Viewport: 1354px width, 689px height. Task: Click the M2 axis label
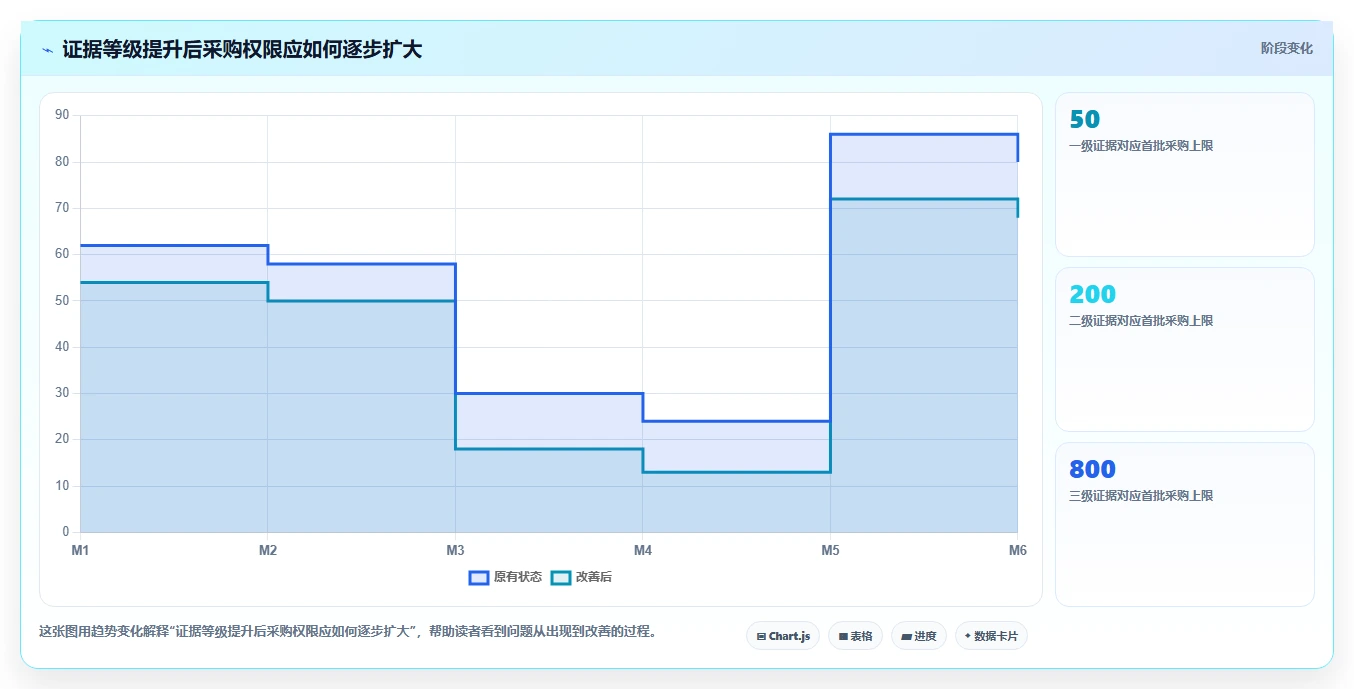click(268, 550)
